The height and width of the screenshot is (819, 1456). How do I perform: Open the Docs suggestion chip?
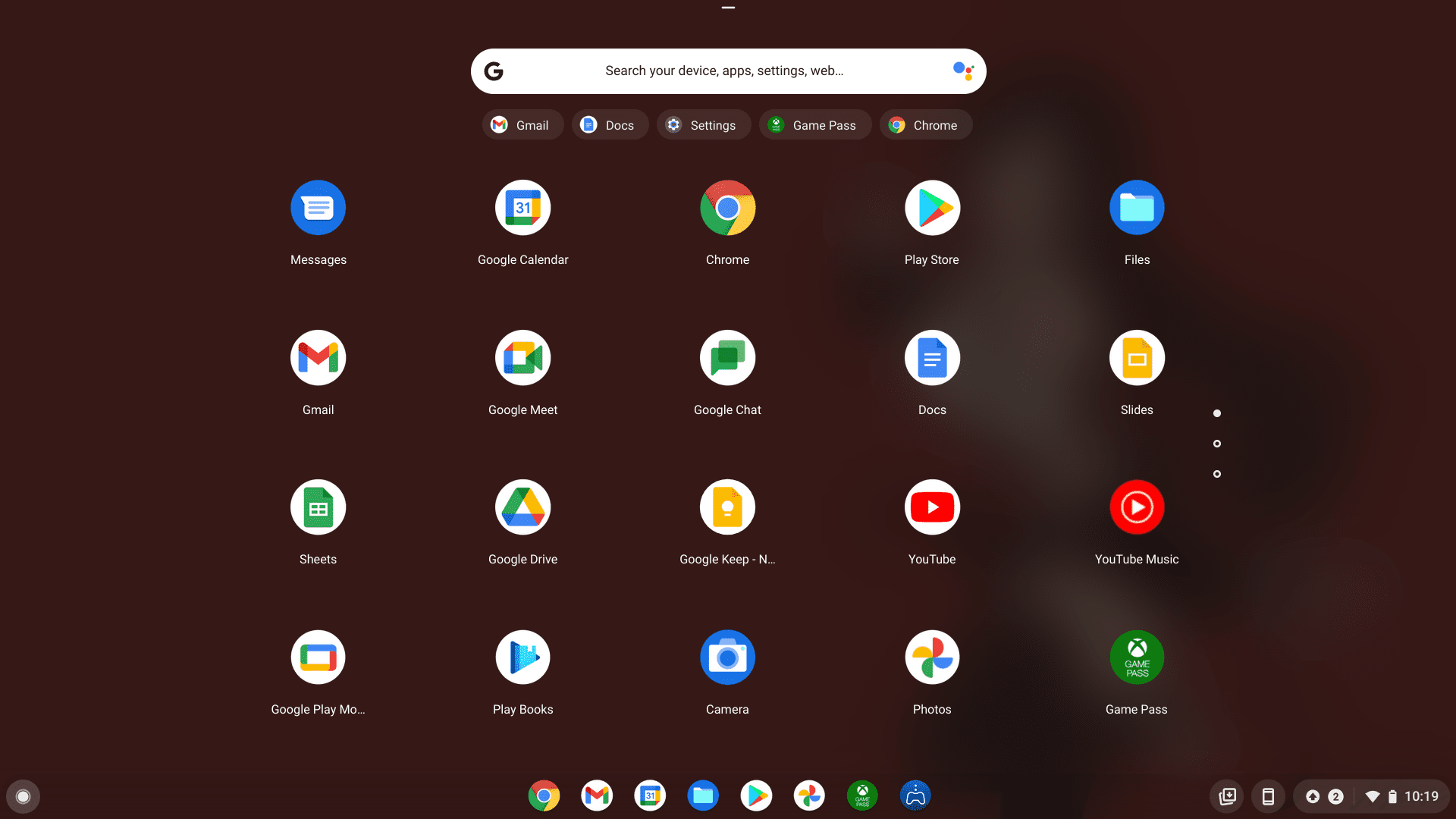tap(610, 124)
